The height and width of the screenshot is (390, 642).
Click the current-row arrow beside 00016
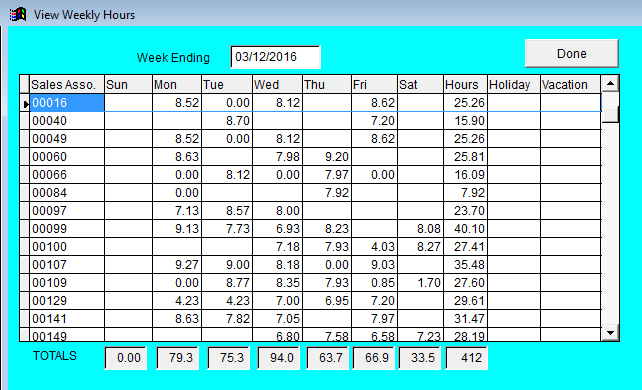[x=25, y=103]
